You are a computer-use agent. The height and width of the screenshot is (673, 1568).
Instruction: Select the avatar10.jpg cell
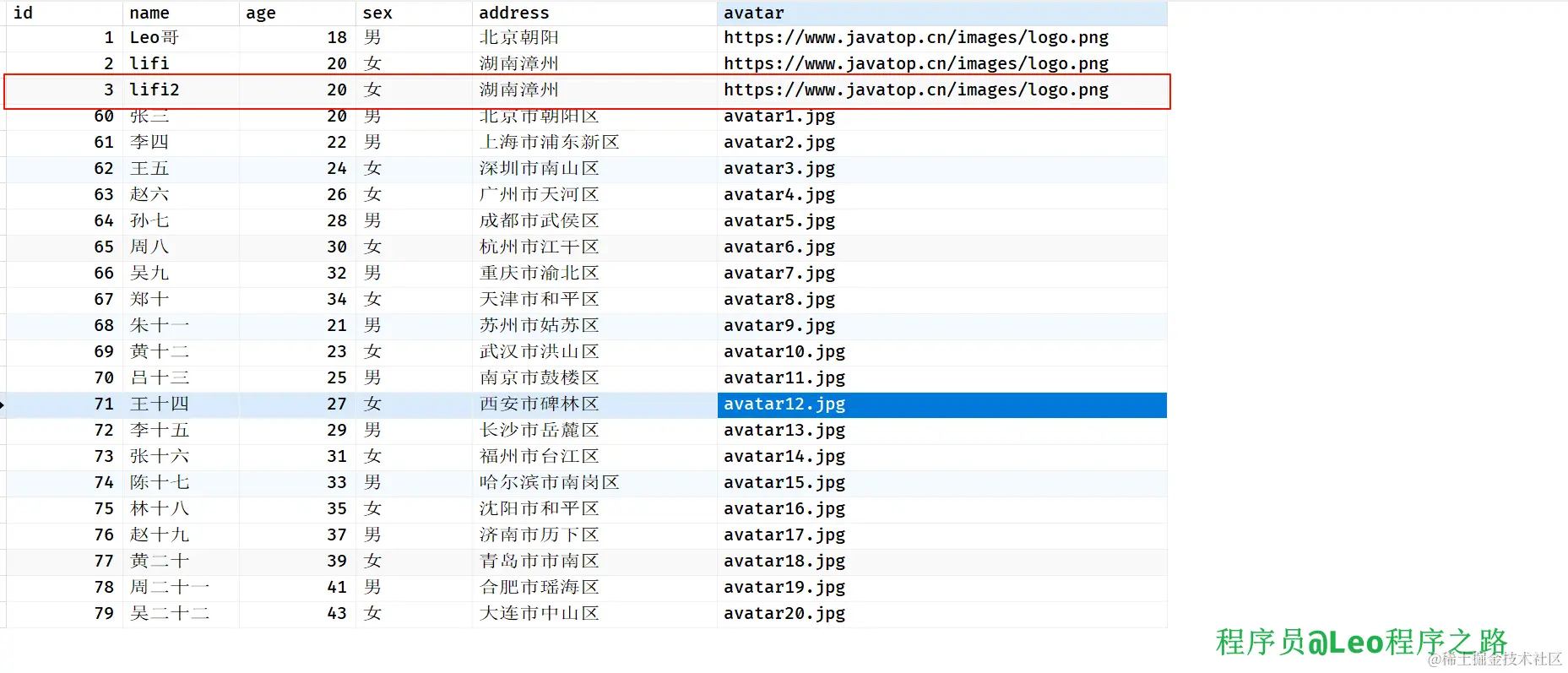coord(942,352)
